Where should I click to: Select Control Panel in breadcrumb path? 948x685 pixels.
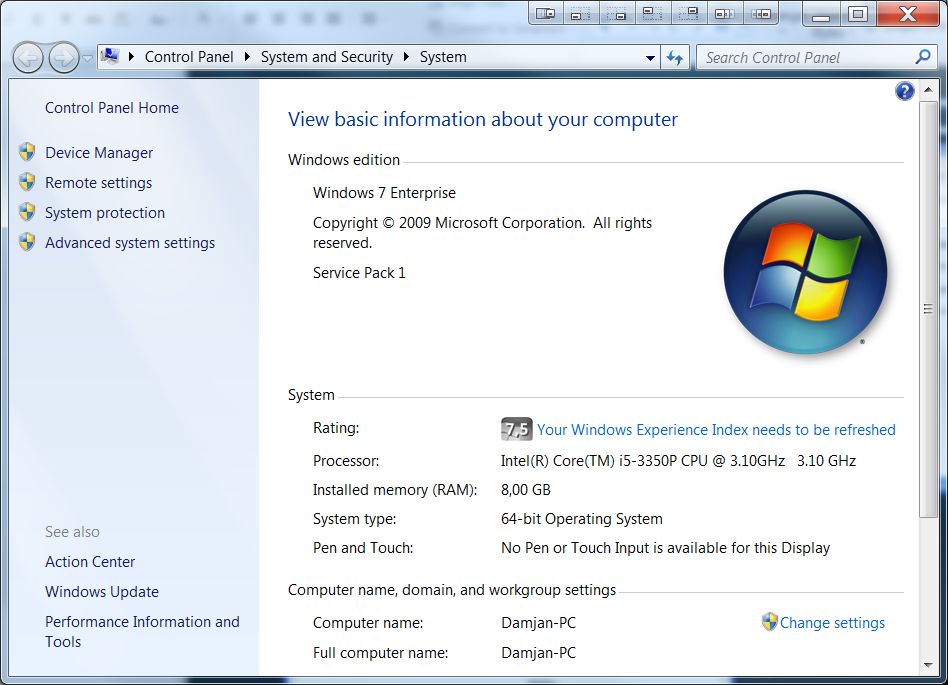[x=189, y=57]
